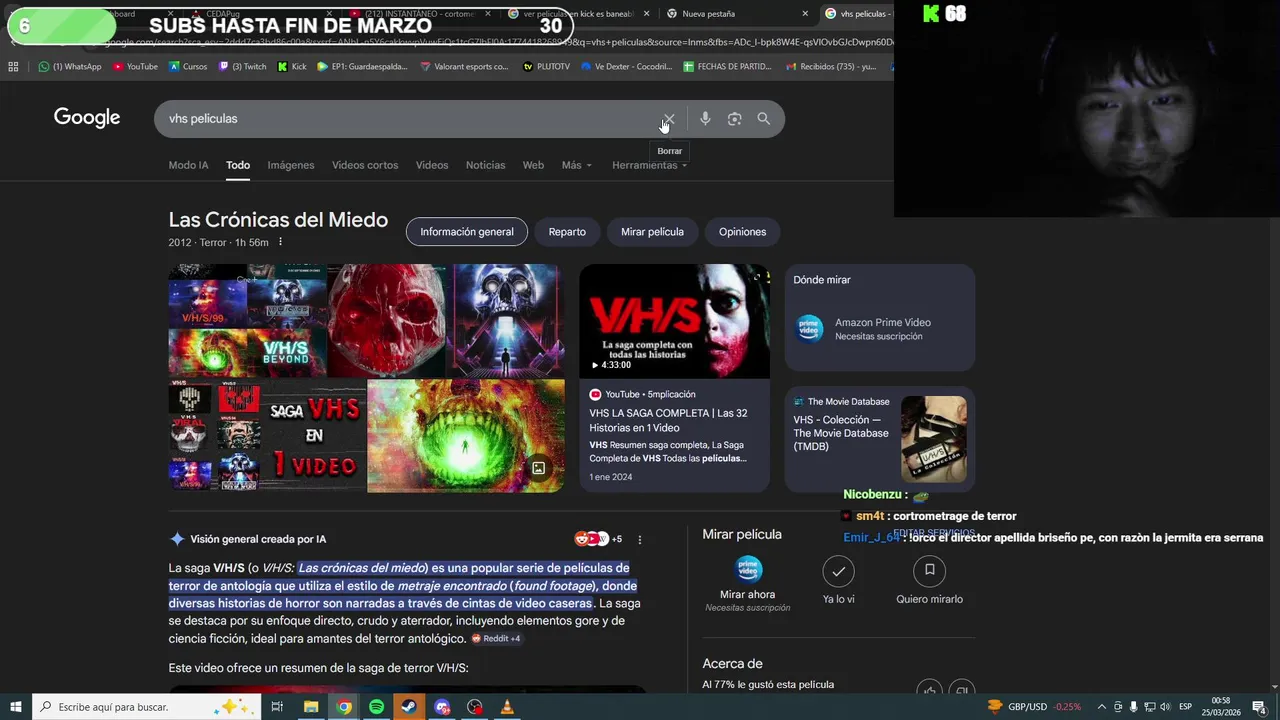Switch to the Videos tab

tap(432, 165)
